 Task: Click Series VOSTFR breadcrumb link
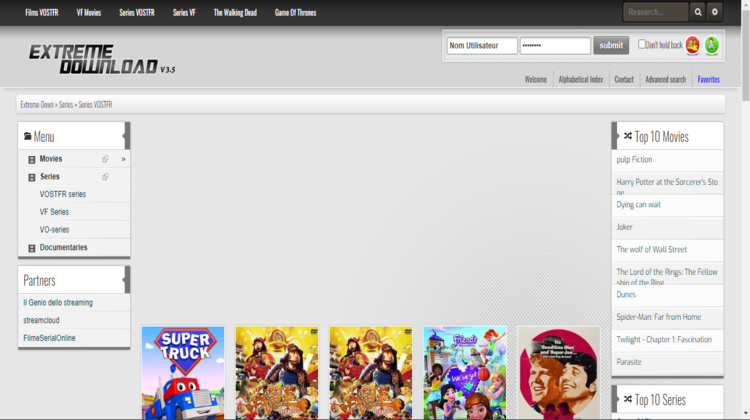click(x=95, y=104)
